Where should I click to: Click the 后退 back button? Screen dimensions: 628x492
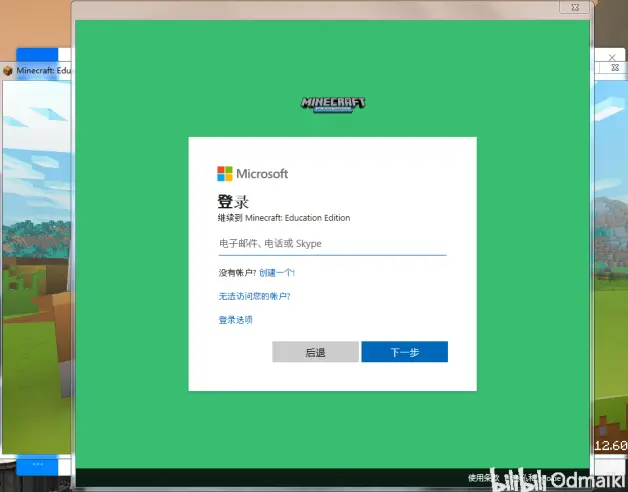pyautogui.click(x=316, y=352)
